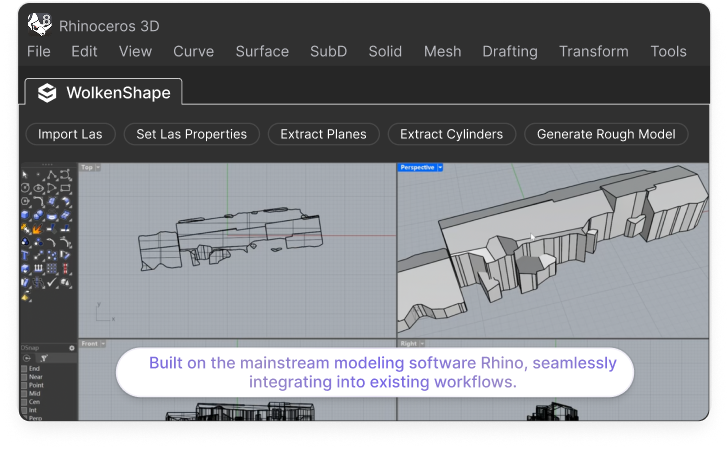This screenshot has height=449, width=728.
Task: Select the control point curve tool
Action: pos(65,175)
